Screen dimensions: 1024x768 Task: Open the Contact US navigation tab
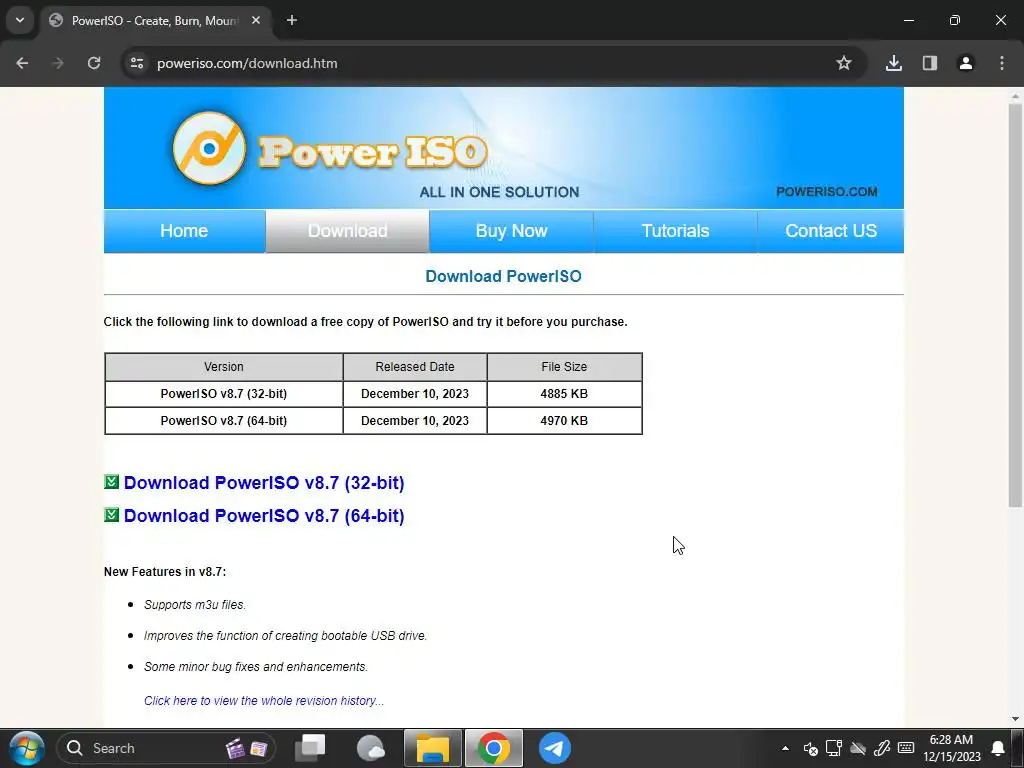tap(831, 231)
